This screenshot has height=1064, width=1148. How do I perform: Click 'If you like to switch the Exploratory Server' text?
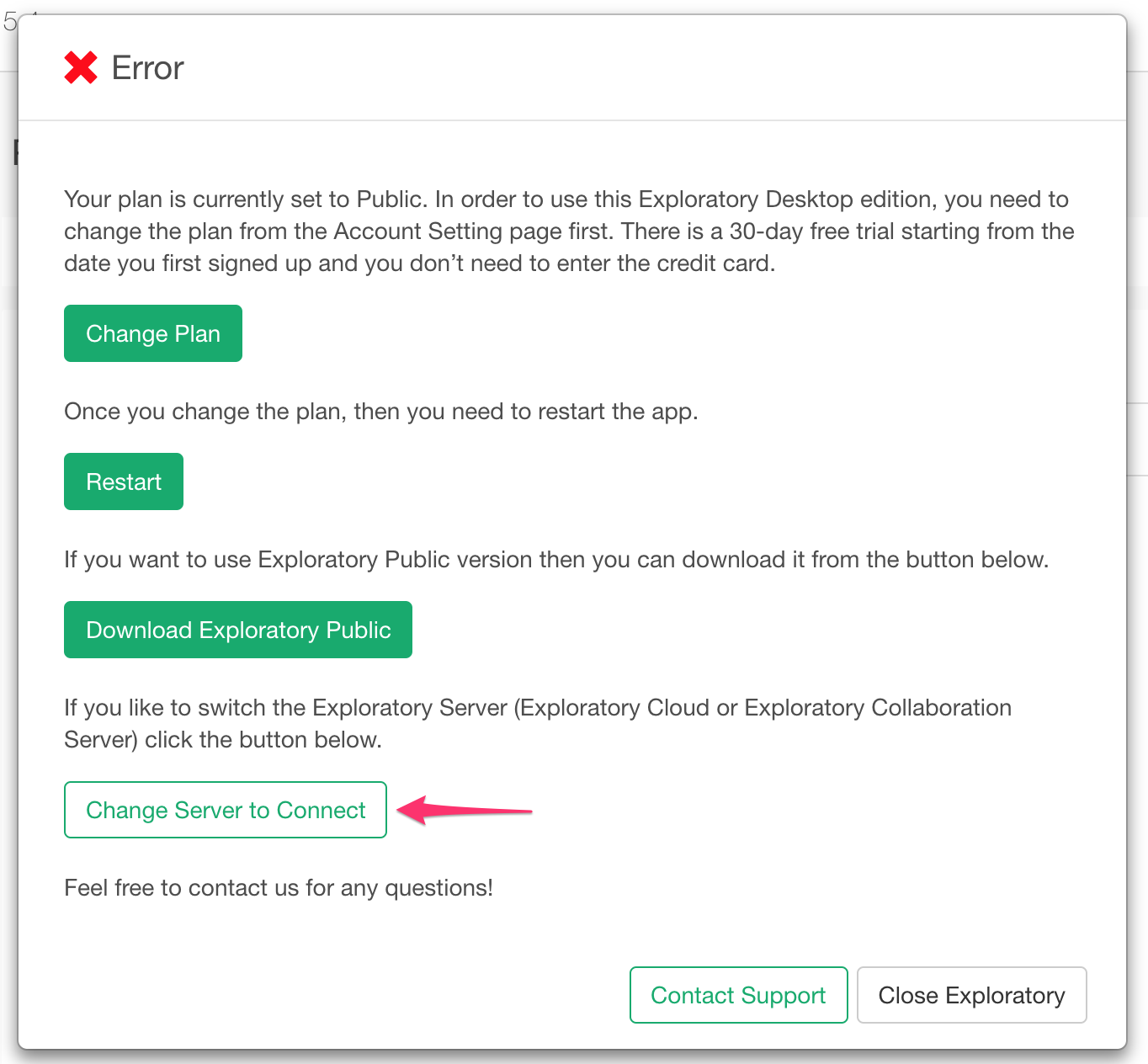pyautogui.click(x=538, y=723)
